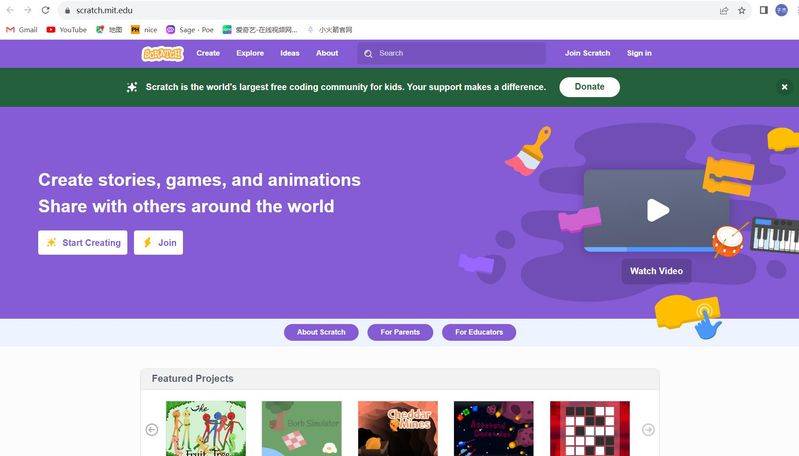Screen dimensions: 799x456
Task: Open the red checkered project thumbnail
Action: [x=590, y=428]
